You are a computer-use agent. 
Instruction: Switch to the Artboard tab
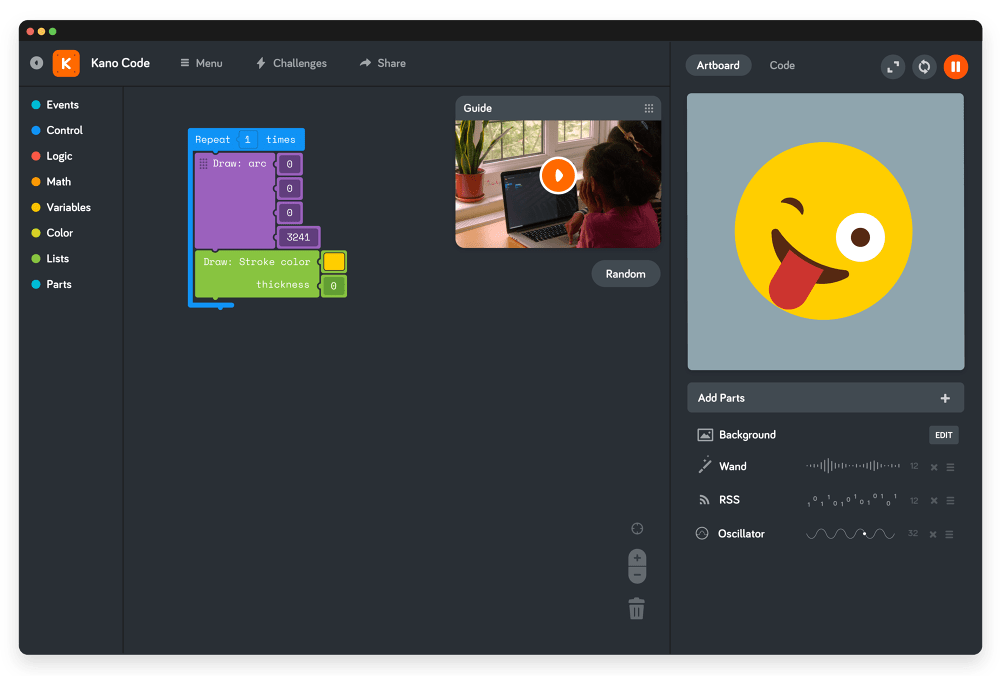pyautogui.click(x=718, y=65)
